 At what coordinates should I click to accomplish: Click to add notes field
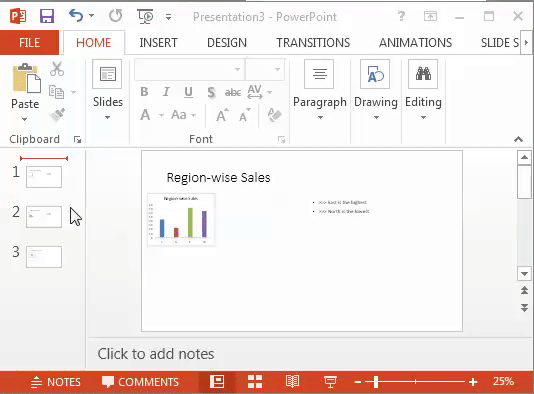click(156, 354)
